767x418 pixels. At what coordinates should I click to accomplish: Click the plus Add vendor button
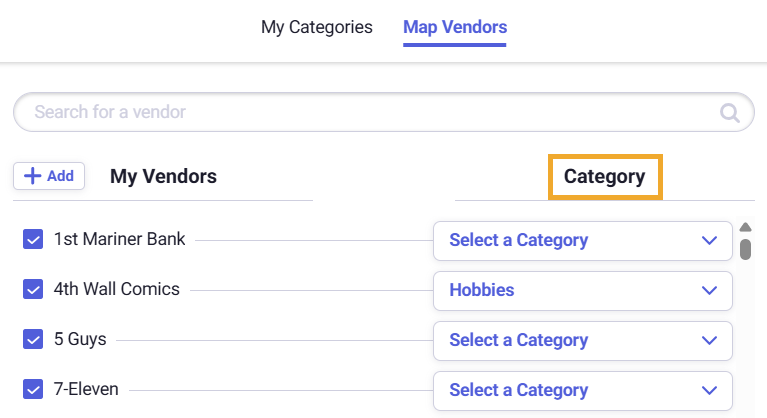click(x=49, y=176)
